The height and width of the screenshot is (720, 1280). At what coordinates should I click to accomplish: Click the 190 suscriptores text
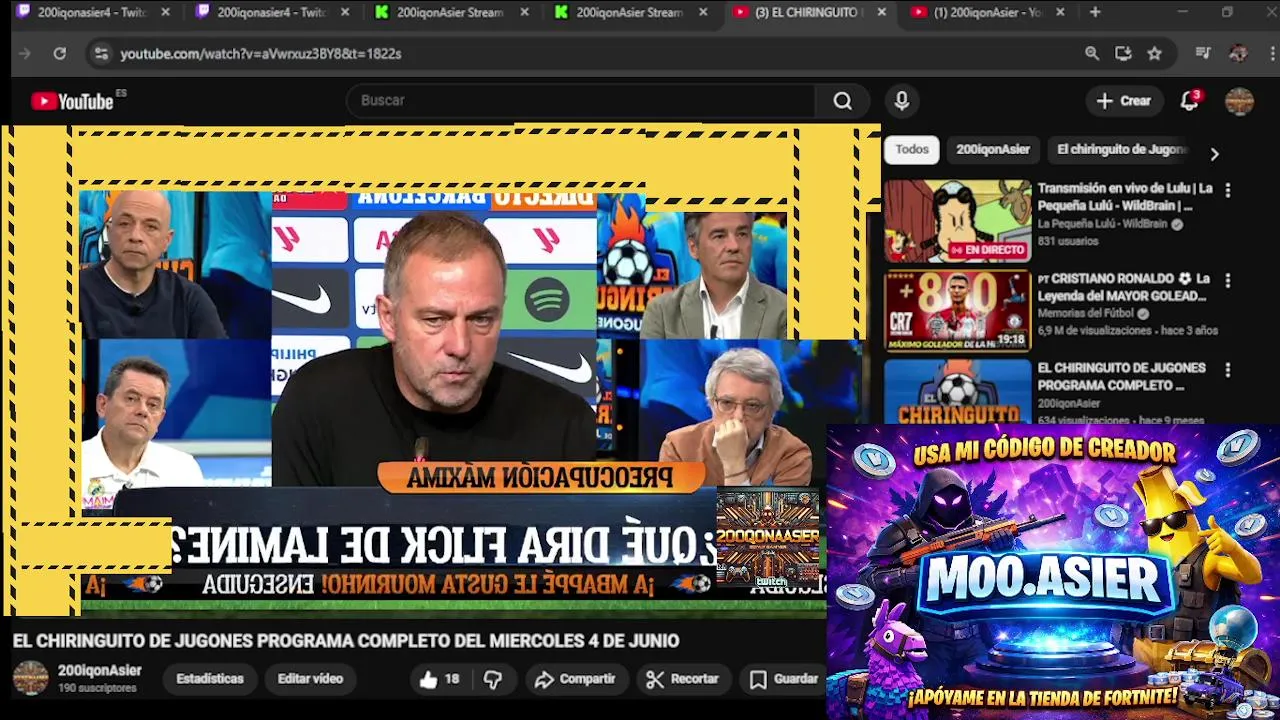point(97,688)
